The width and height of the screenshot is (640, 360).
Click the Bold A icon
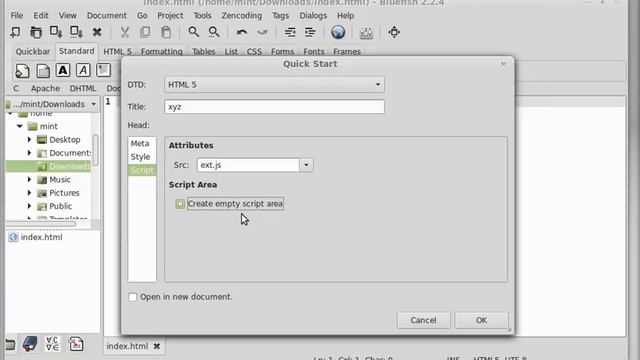click(x=63, y=70)
